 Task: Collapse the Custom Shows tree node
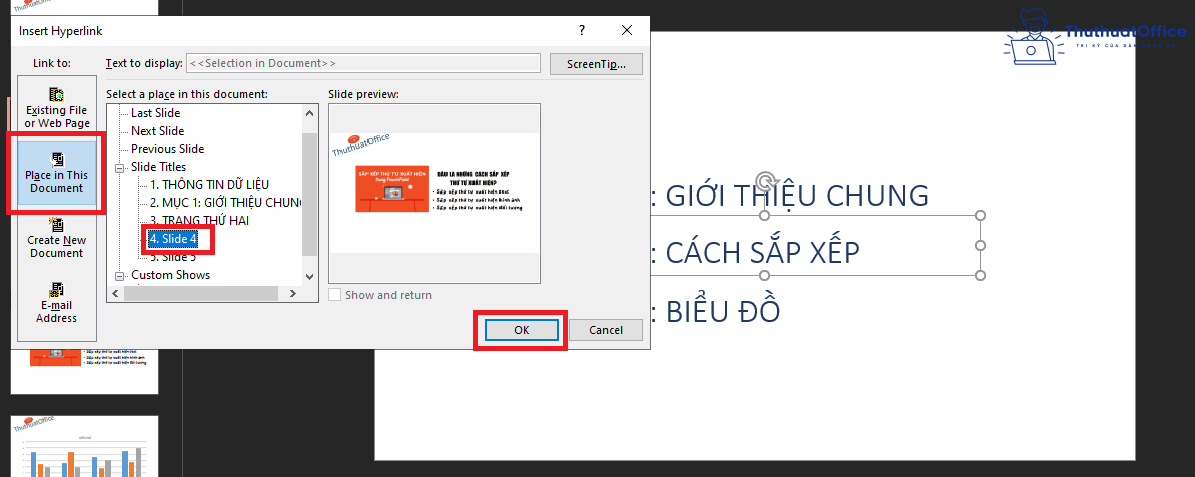[119, 275]
